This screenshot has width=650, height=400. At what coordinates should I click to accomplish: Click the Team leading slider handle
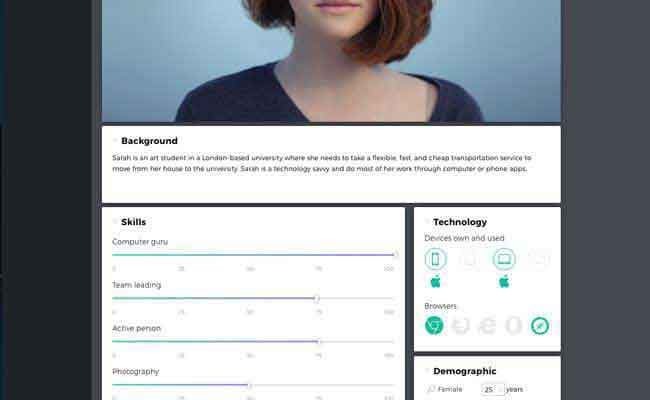(x=317, y=298)
